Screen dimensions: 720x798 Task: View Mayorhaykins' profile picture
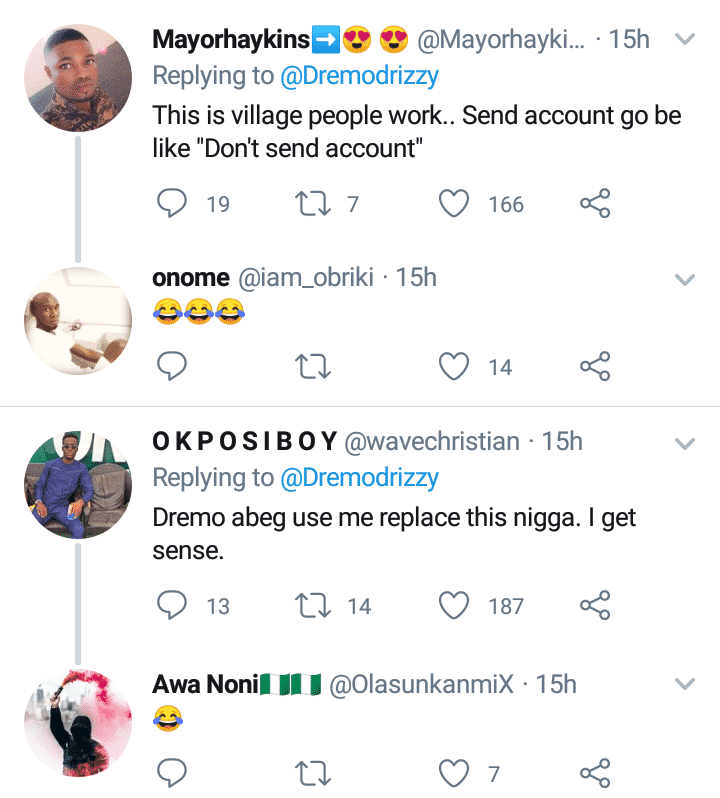pyautogui.click(x=77, y=78)
